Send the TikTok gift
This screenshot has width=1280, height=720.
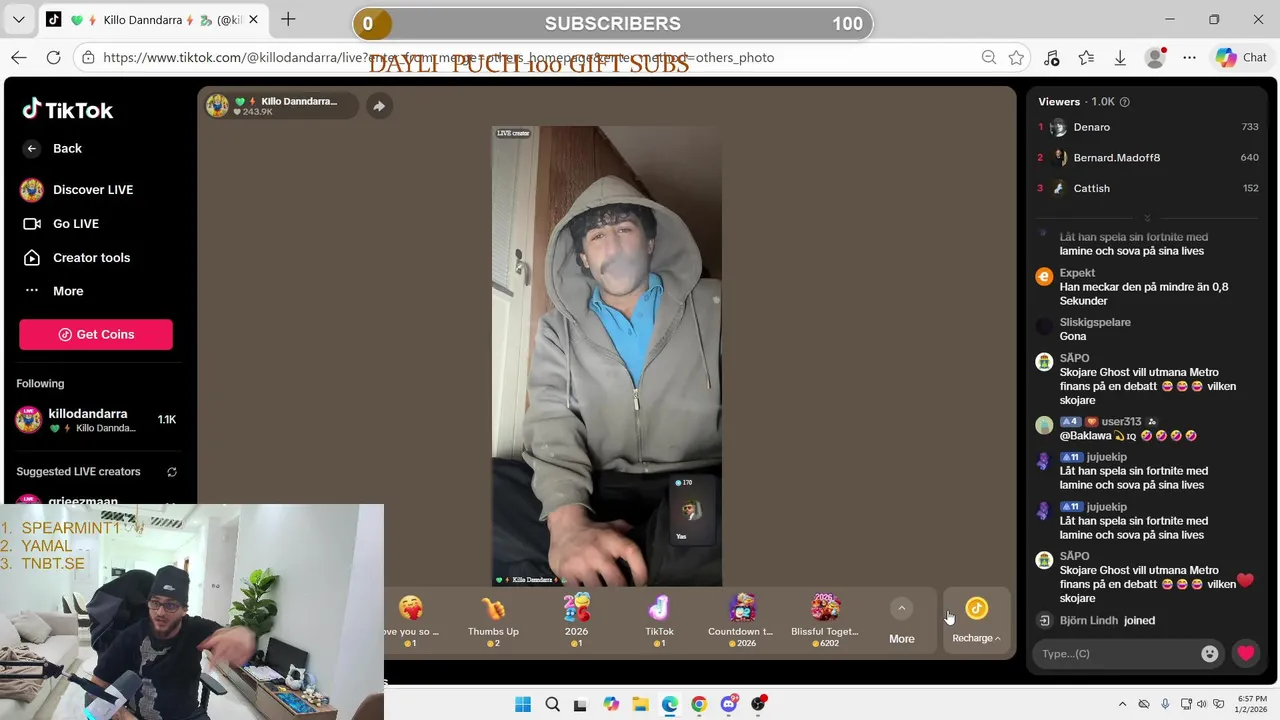coord(659,620)
